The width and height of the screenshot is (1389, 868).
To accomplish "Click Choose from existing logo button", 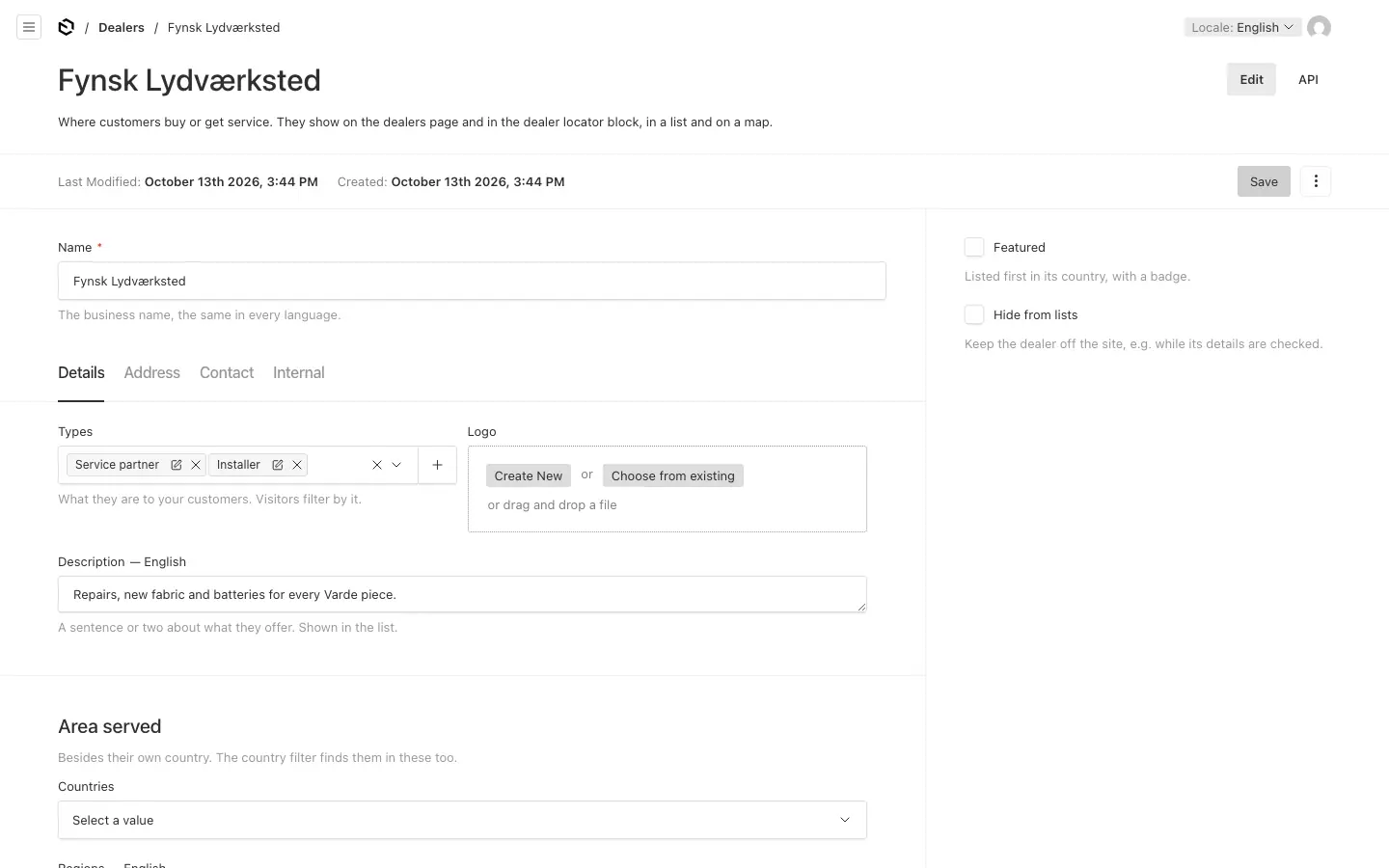I will tap(673, 475).
